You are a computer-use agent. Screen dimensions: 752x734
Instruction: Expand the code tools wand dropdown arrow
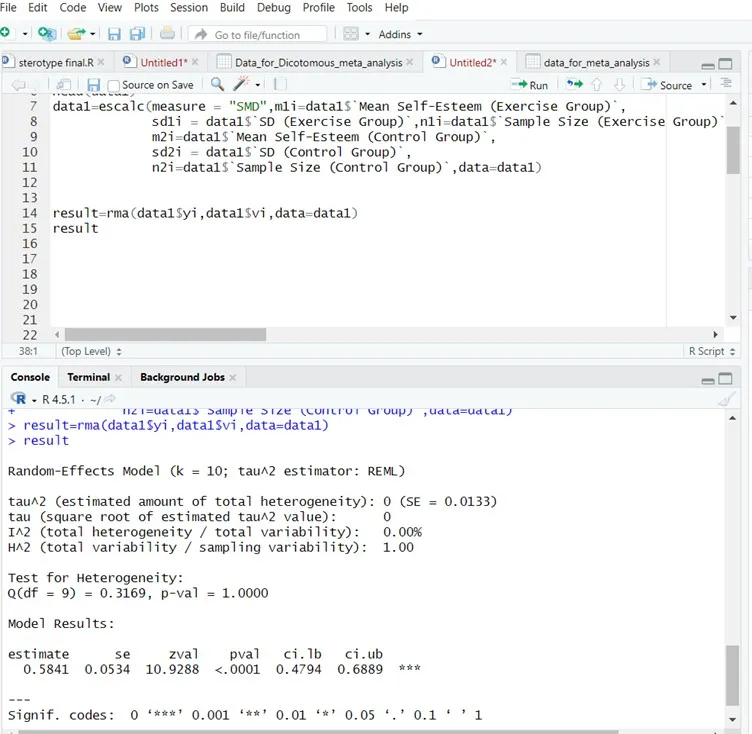[258, 85]
